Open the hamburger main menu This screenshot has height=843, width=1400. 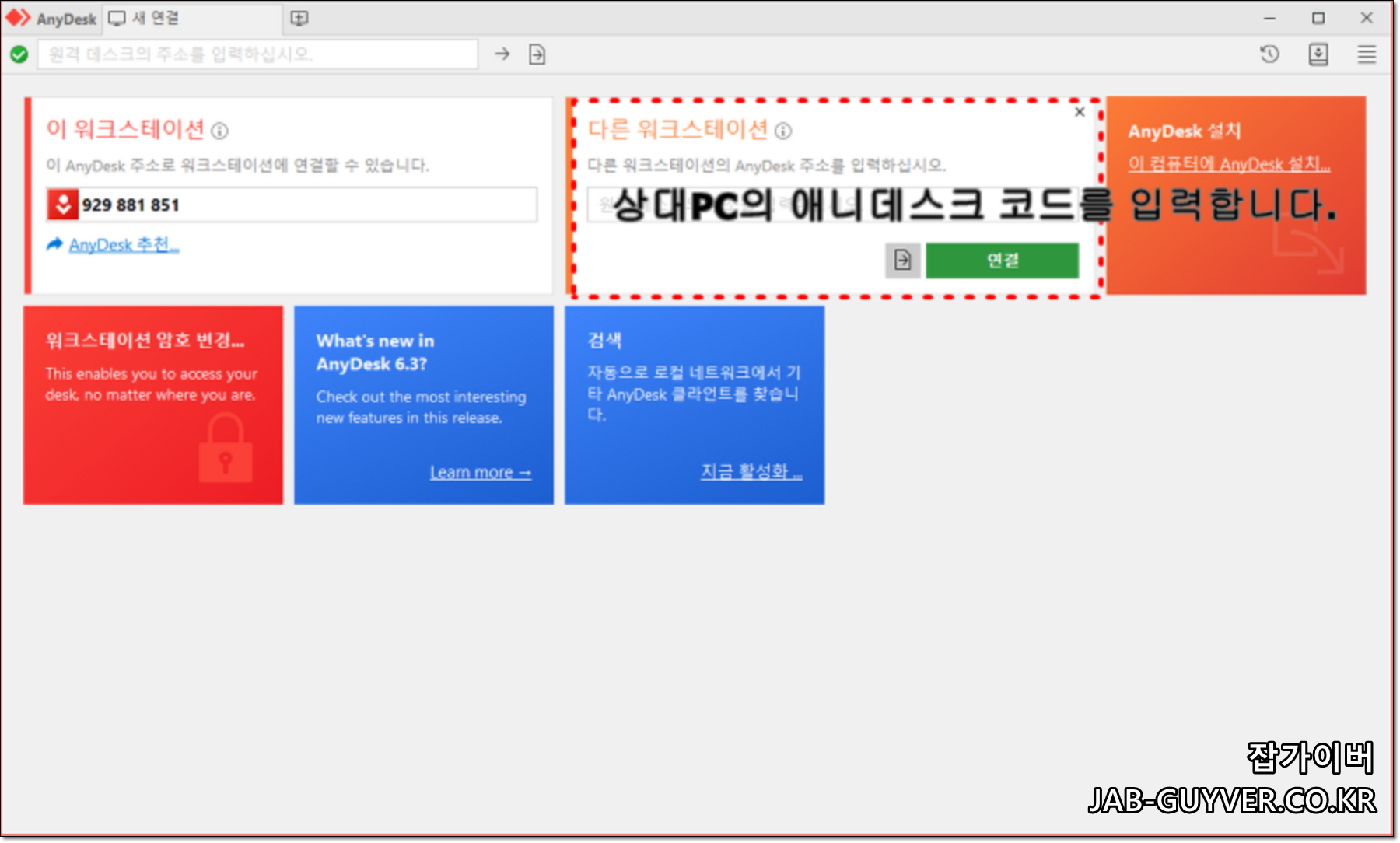click(x=1367, y=54)
